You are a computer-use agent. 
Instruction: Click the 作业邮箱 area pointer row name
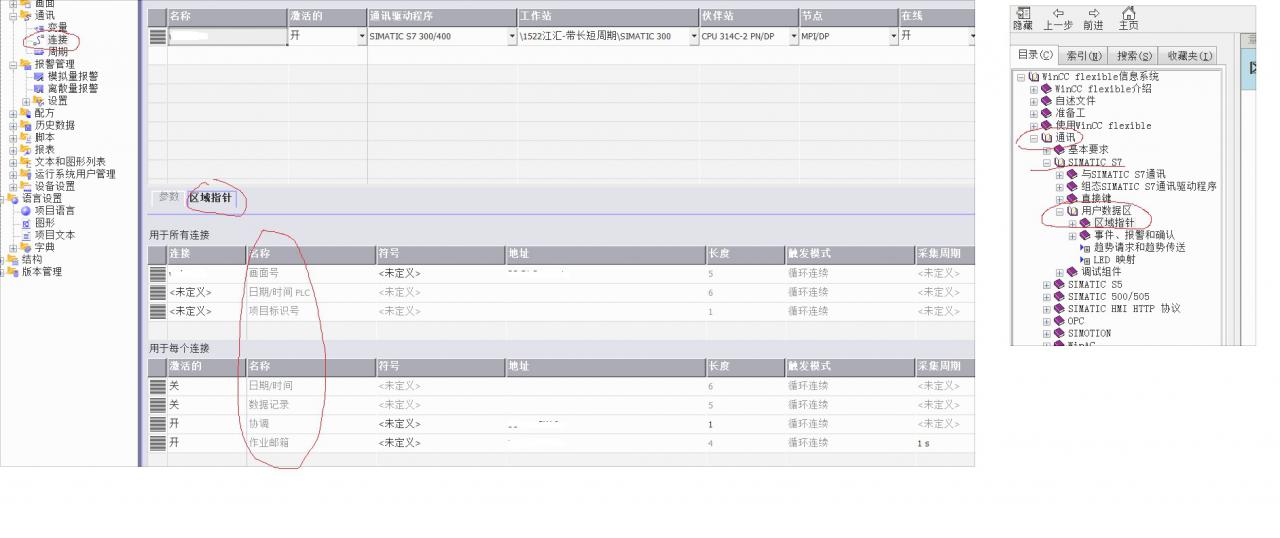pyautogui.click(x=269, y=442)
